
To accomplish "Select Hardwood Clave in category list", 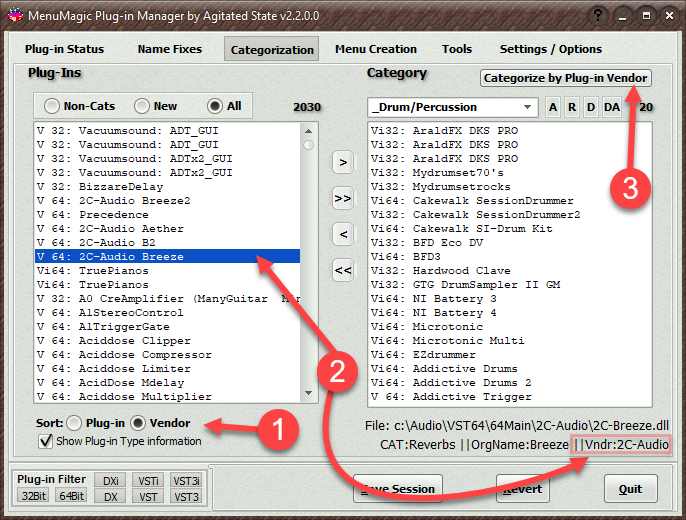I will pyautogui.click(x=510, y=271).
